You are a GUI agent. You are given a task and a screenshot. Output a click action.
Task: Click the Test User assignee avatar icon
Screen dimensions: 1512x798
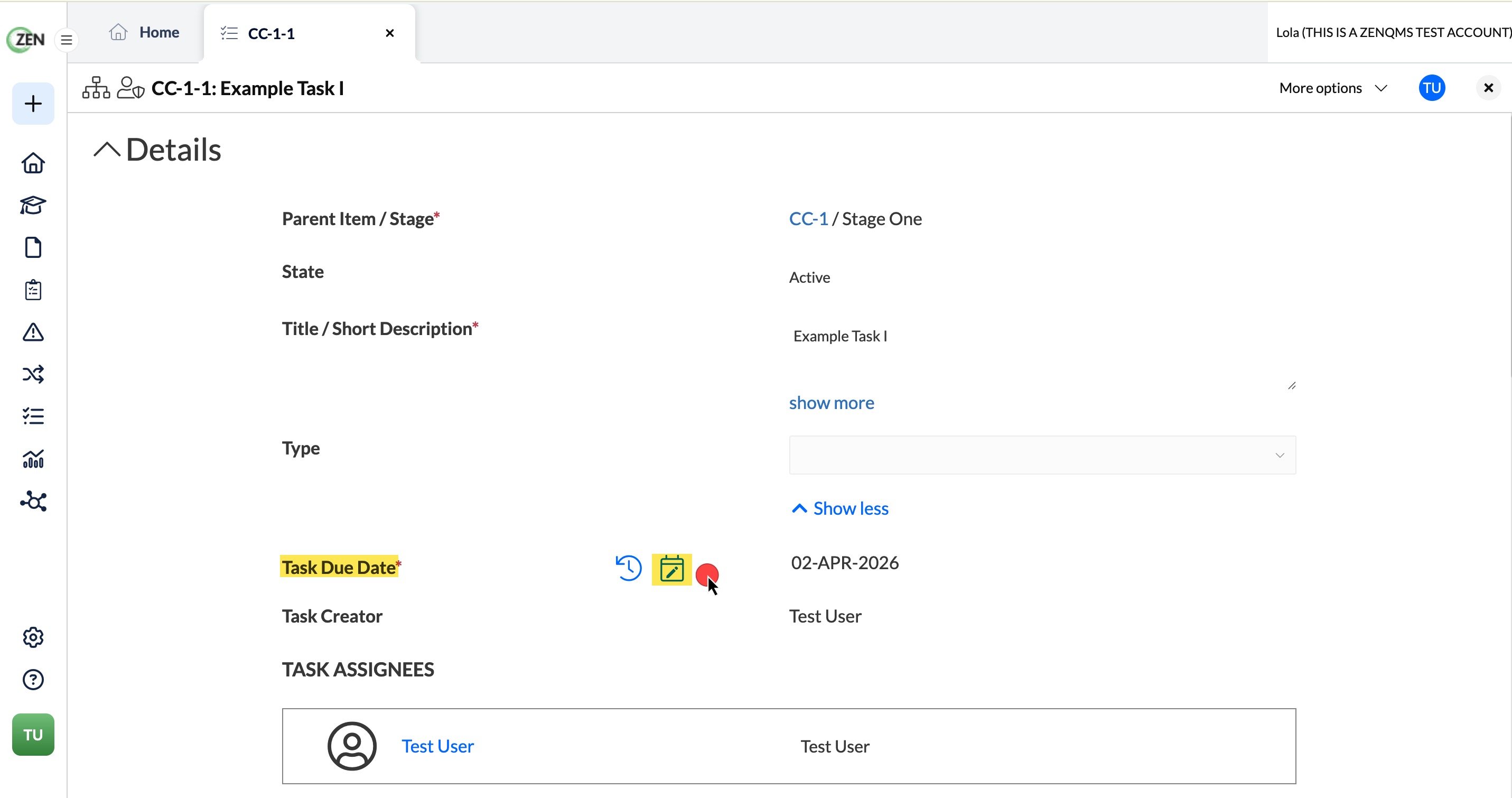point(352,746)
